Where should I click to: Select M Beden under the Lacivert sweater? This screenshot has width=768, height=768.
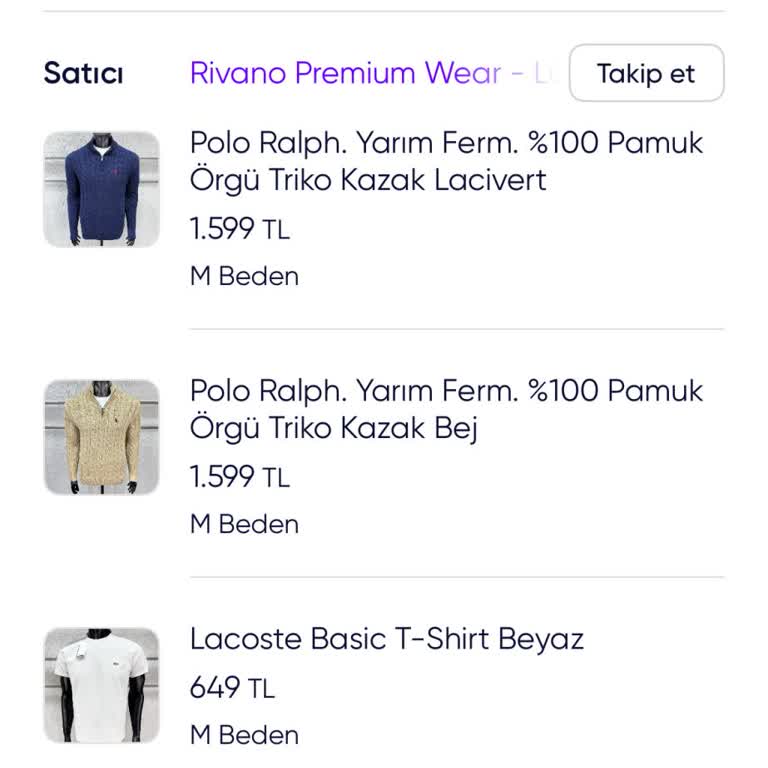pyautogui.click(x=244, y=276)
